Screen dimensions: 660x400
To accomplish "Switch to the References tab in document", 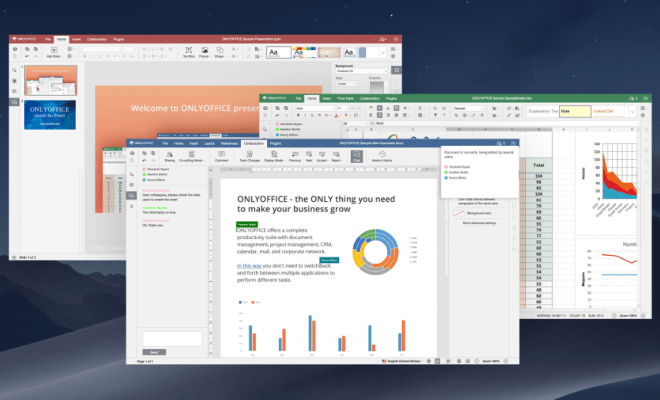I will point(229,144).
